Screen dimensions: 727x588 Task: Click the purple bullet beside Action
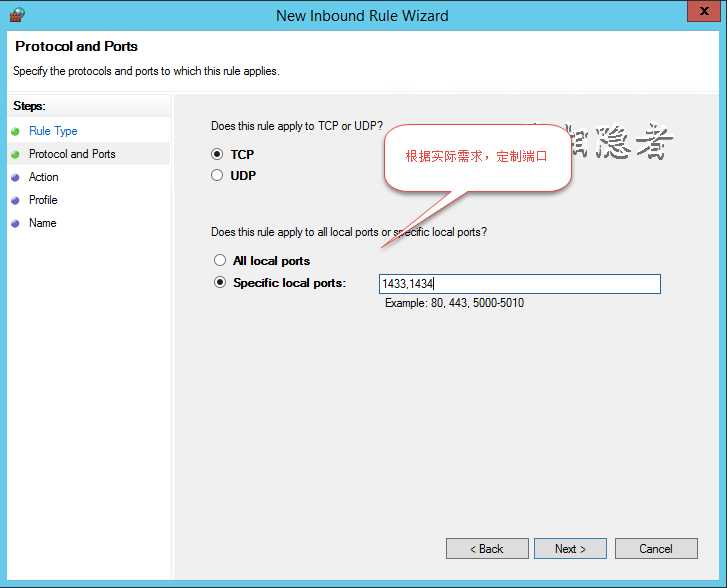[x=15, y=178]
